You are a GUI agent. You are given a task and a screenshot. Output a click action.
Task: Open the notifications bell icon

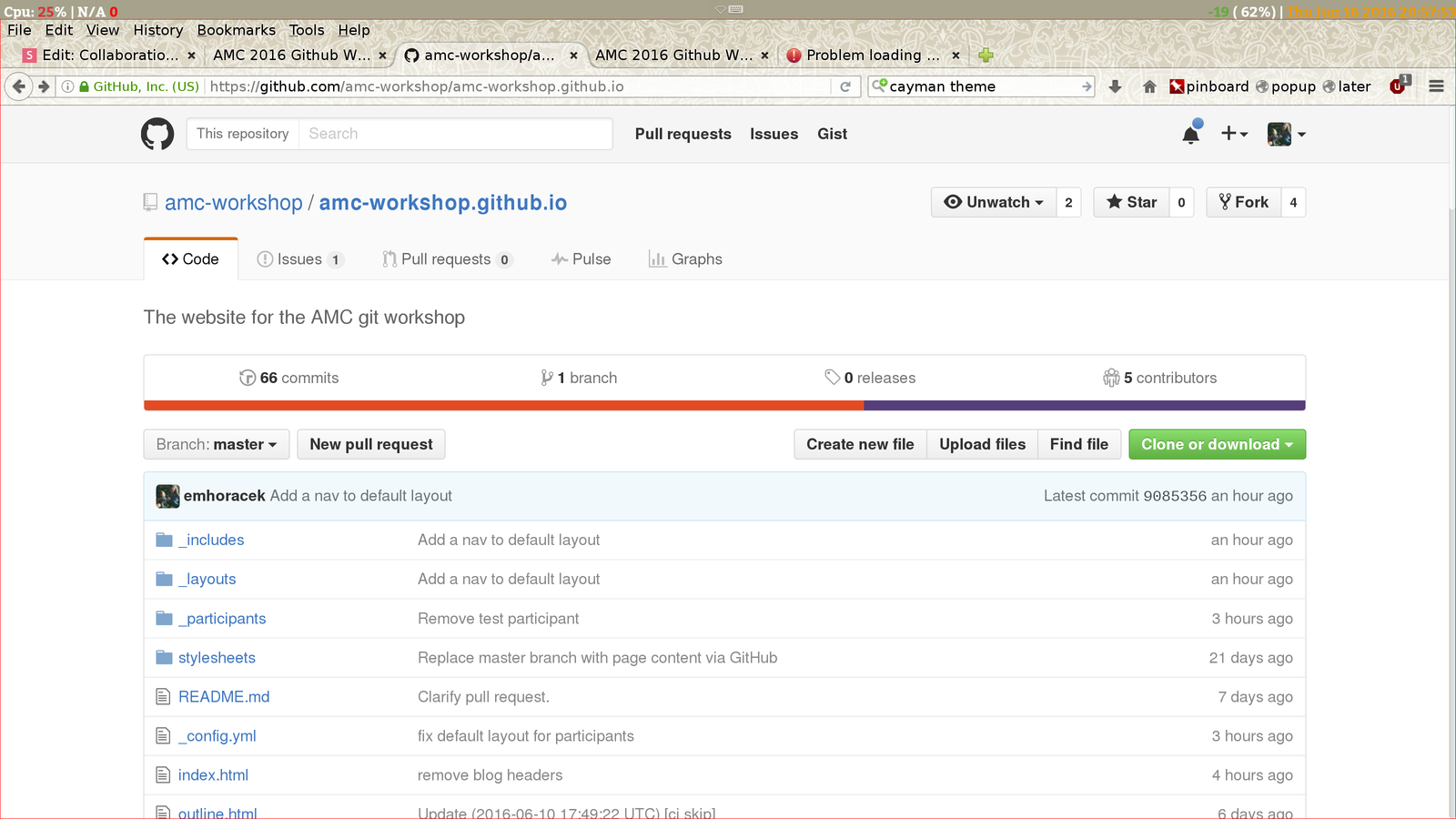tap(1191, 134)
